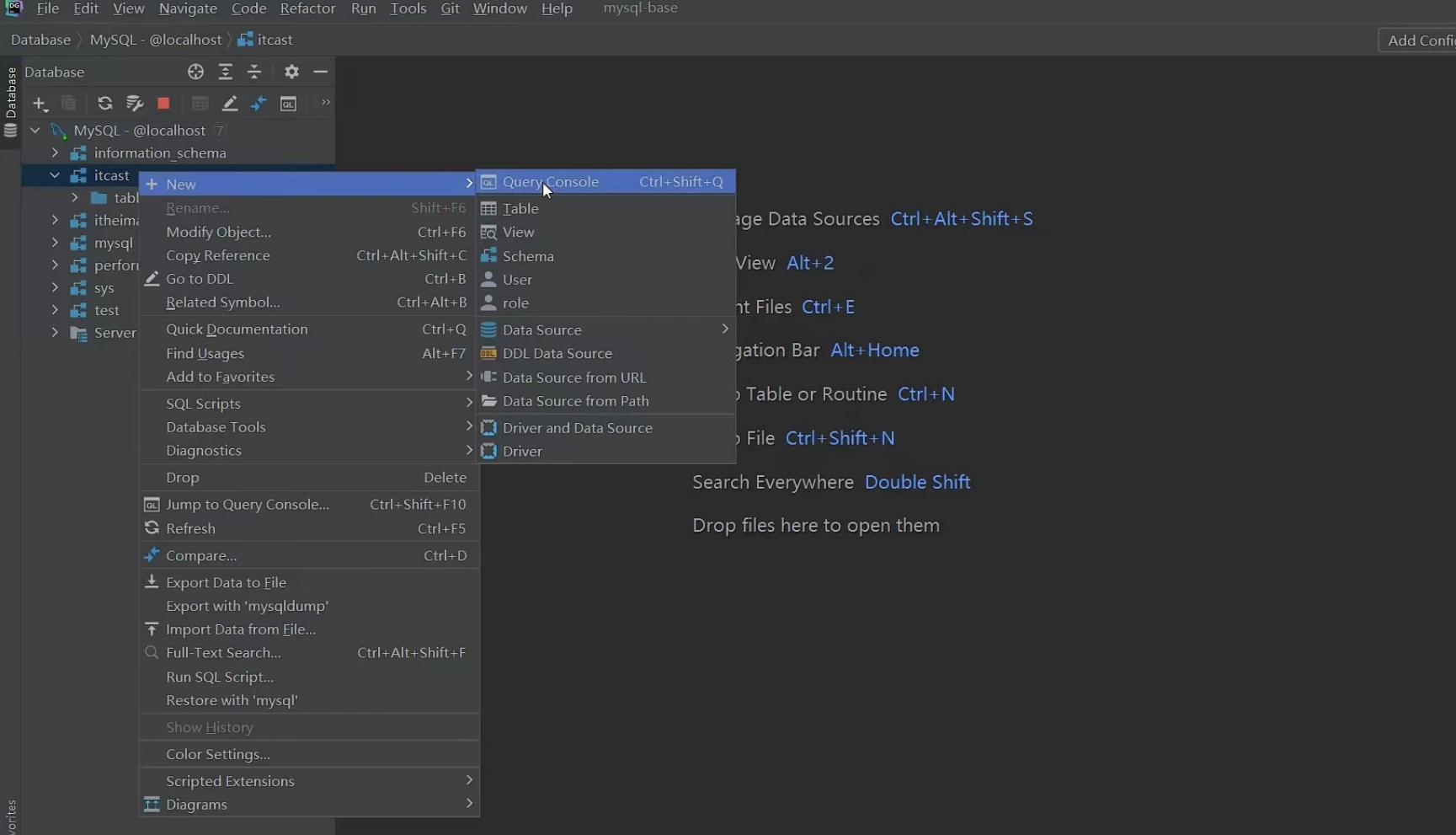Screen dimensions: 1456x835
Task: Select Driver and Data Source
Action: [x=605, y=428]
